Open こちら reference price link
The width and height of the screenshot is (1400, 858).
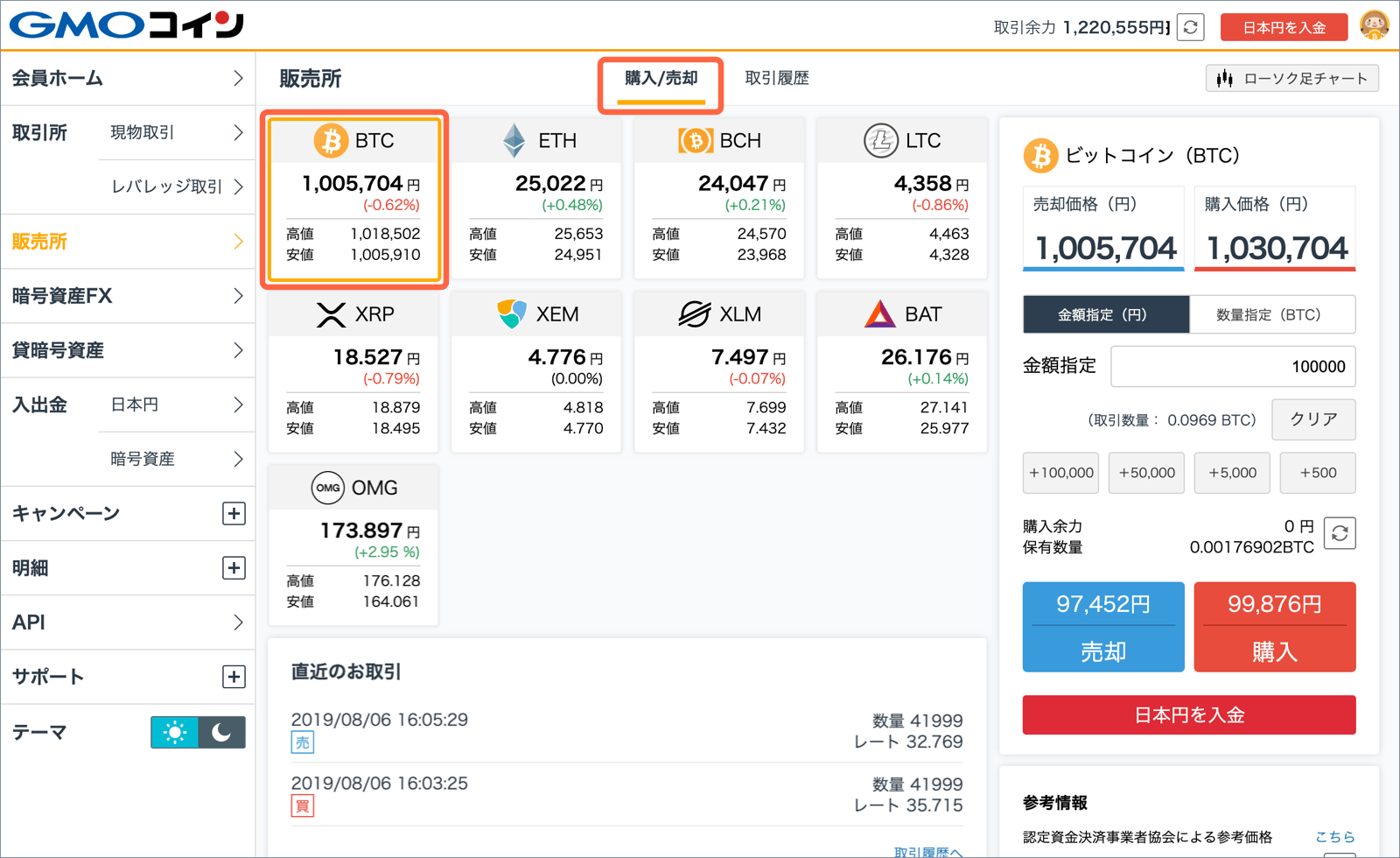[x=1335, y=837]
